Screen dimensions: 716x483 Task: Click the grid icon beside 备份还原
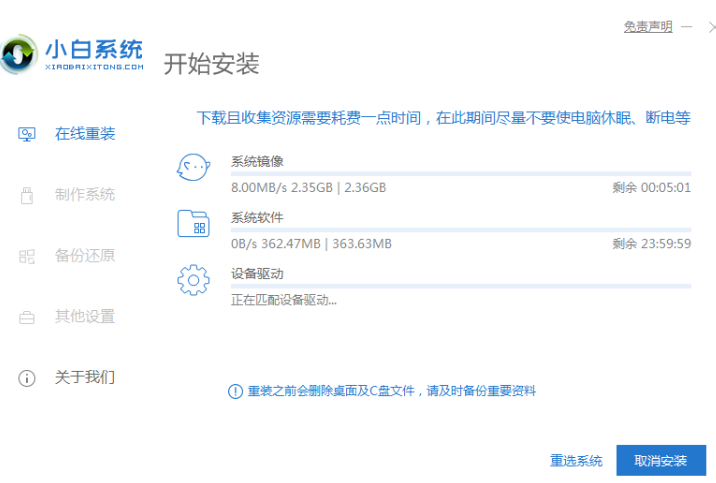(x=27, y=256)
